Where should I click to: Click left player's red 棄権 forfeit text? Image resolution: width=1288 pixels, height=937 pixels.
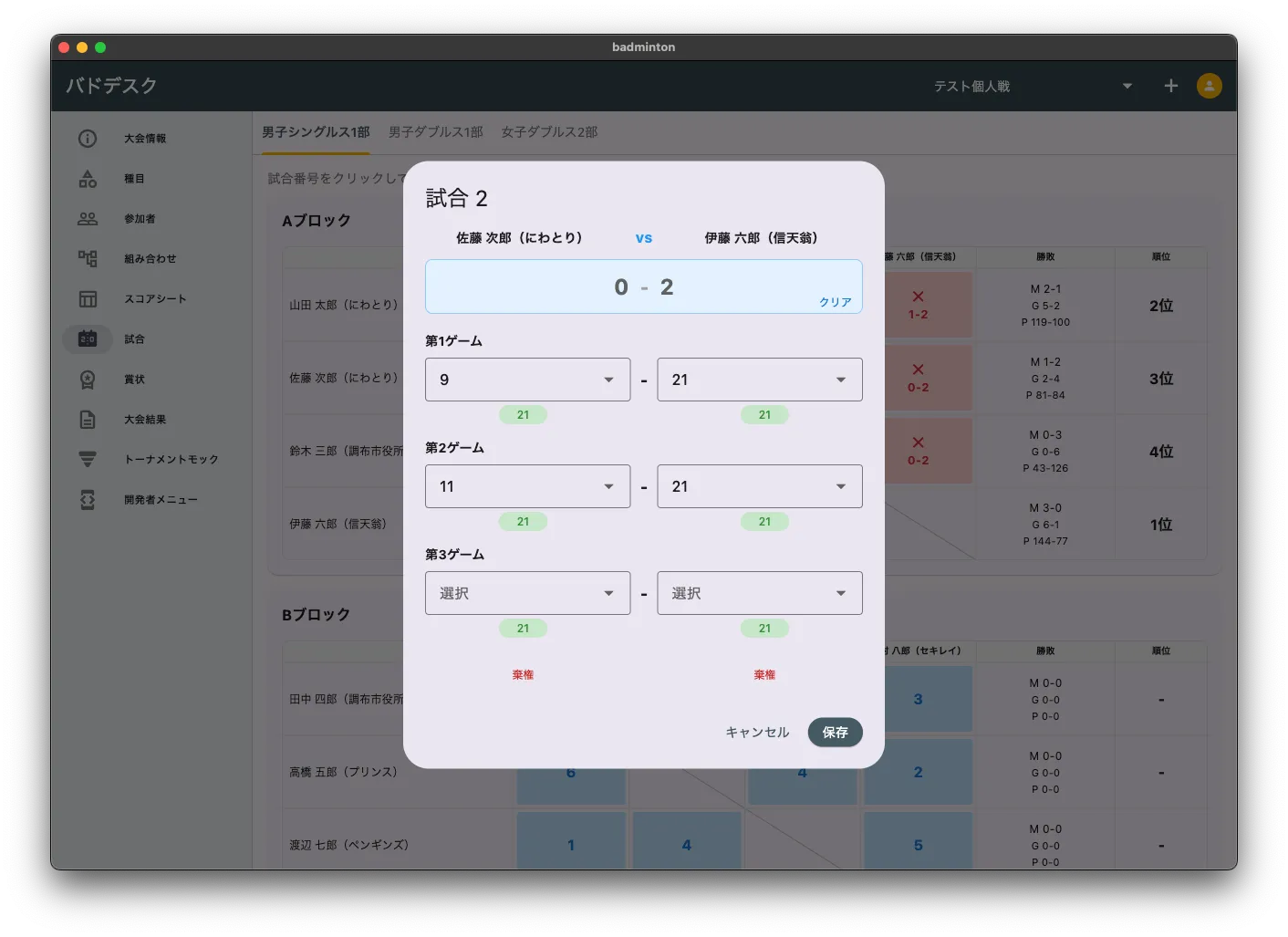pos(523,675)
